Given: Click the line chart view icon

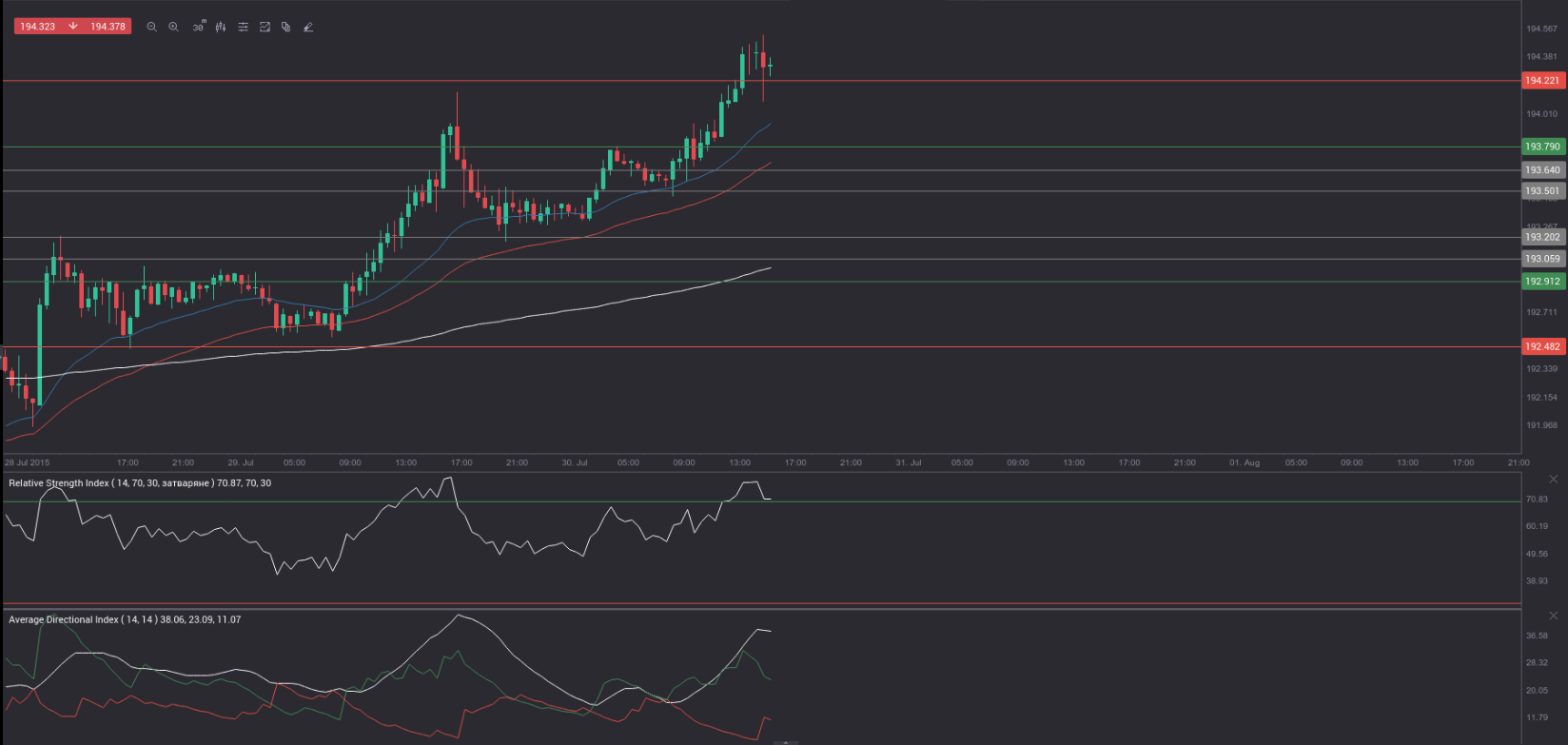Looking at the screenshot, I should click(265, 28).
